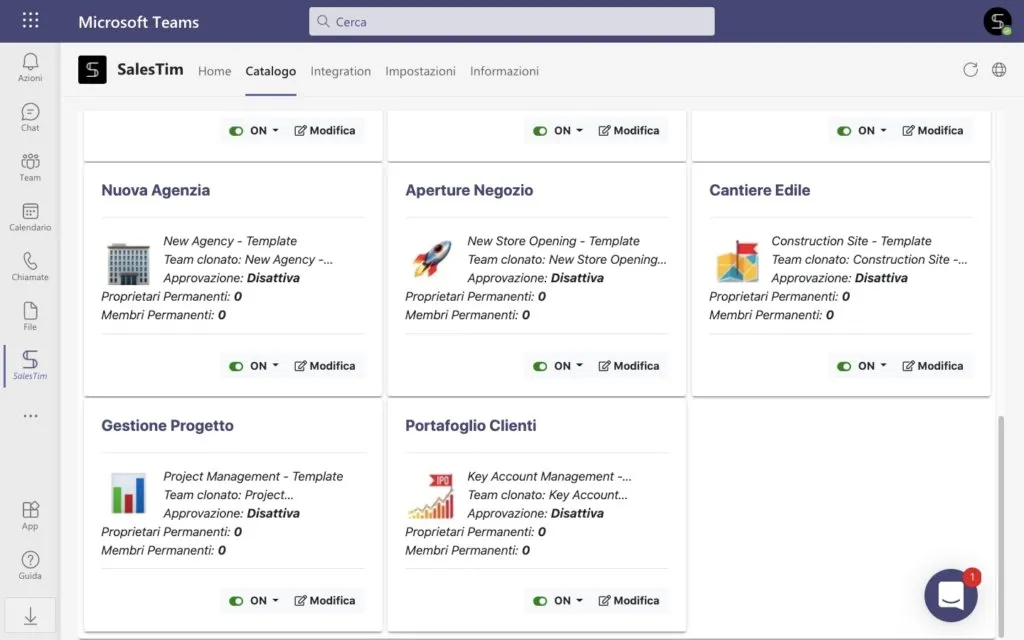Click Modifica in card above Cantiere Edile

(933, 131)
